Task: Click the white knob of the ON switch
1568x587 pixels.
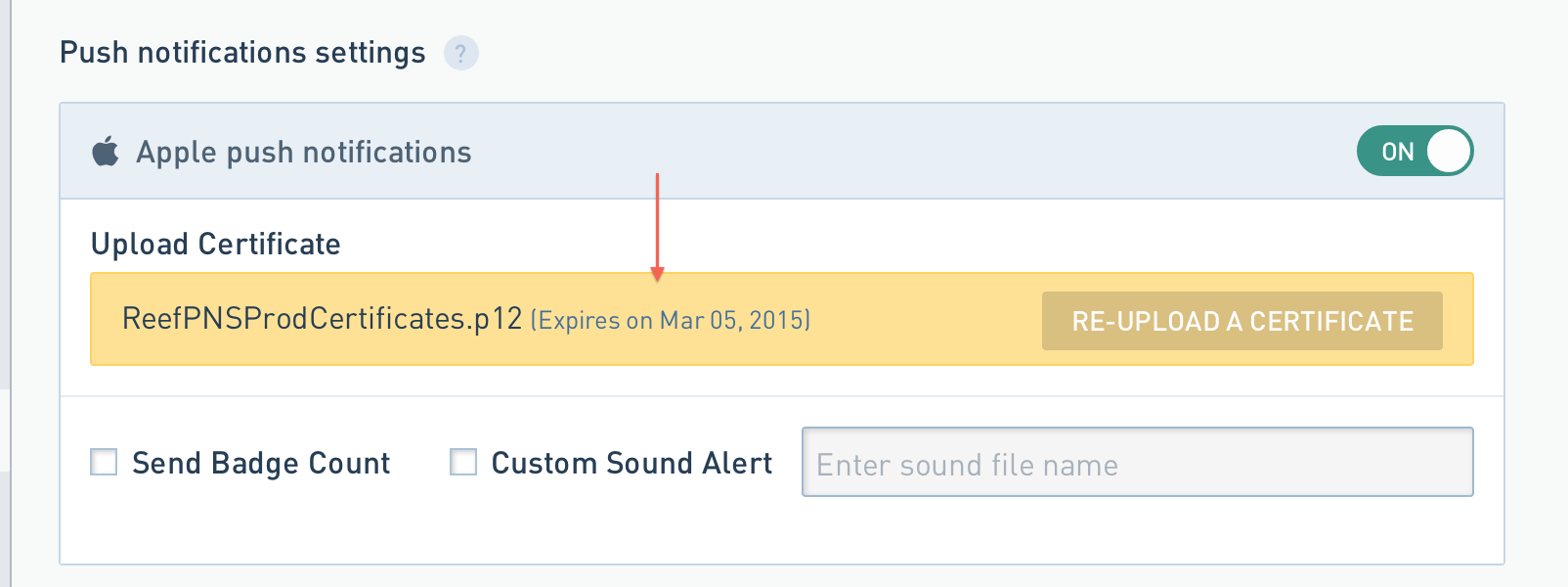Action: click(1448, 152)
